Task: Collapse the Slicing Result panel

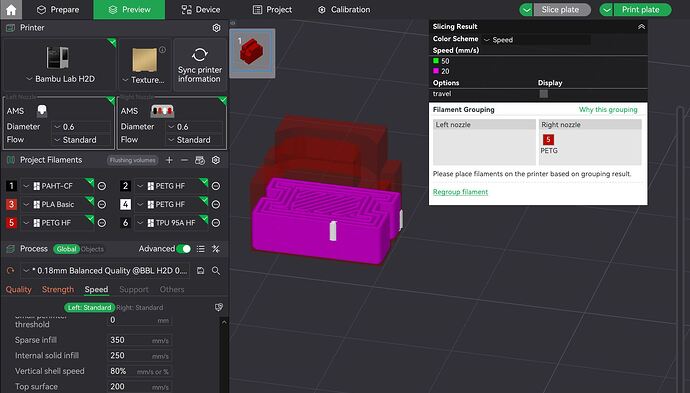Action: pos(641,27)
